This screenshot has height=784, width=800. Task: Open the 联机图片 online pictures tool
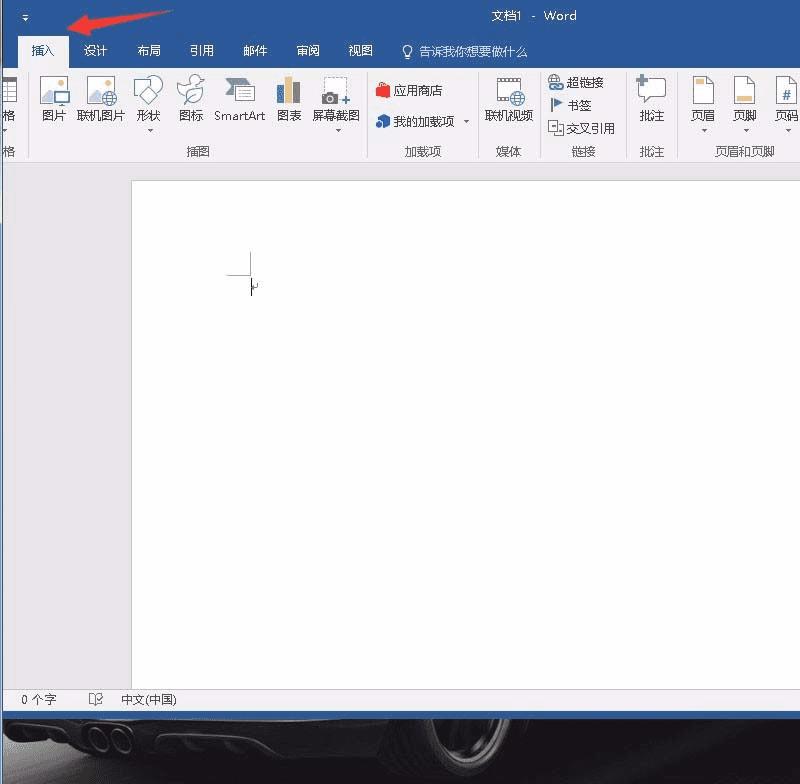click(x=101, y=99)
